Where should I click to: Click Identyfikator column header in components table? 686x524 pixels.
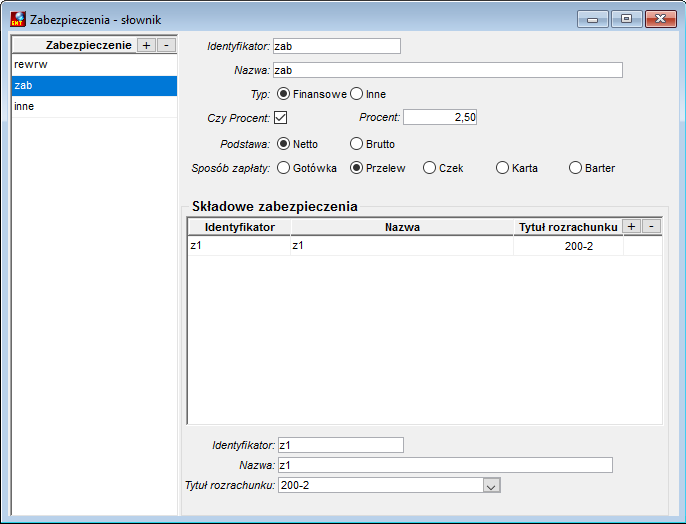[x=239, y=227]
